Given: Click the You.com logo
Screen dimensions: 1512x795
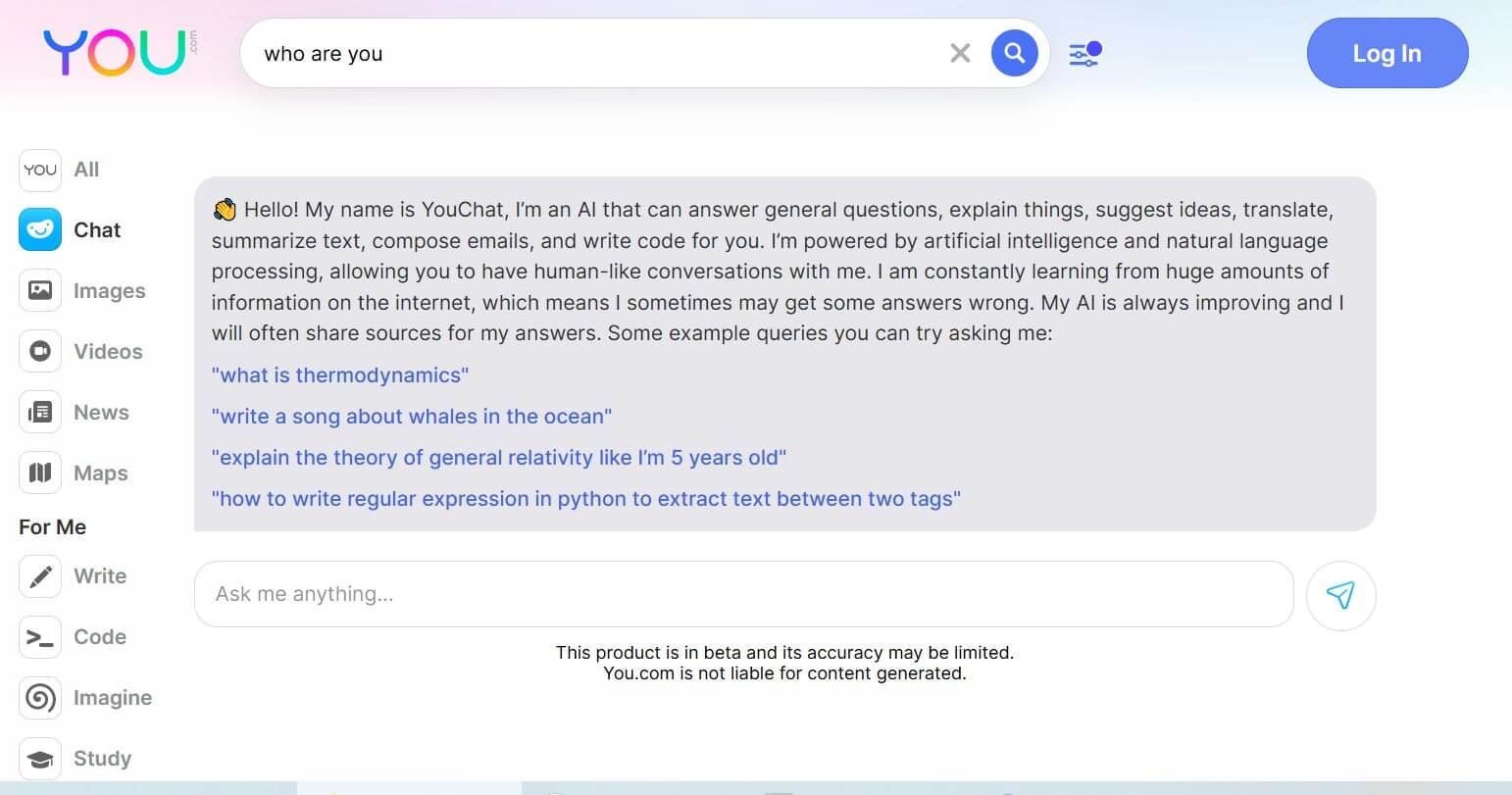Looking at the screenshot, I should pos(113,52).
